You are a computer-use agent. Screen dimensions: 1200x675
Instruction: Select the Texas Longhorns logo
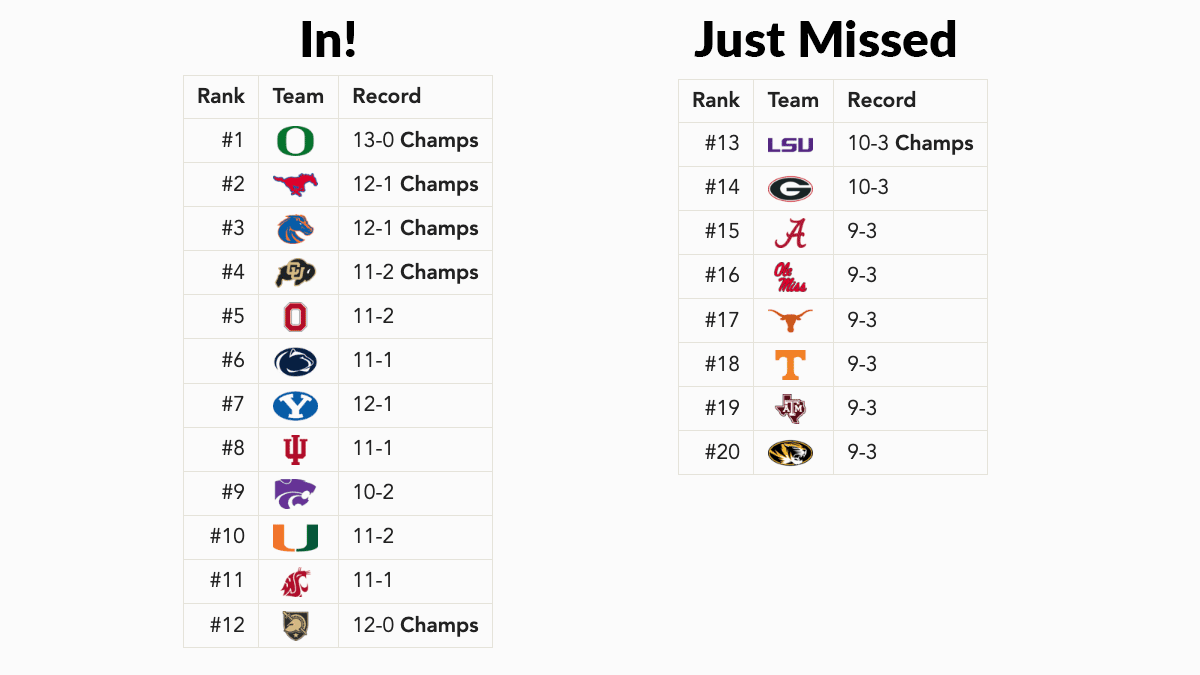click(x=790, y=320)
